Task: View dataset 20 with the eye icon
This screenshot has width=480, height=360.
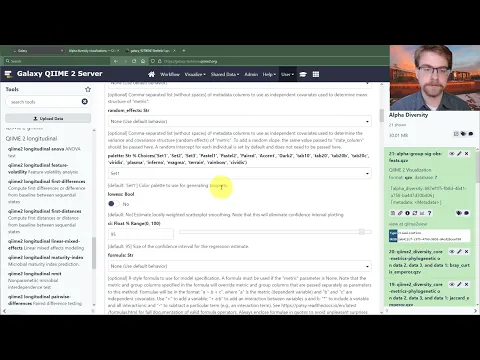Action: click(x=452, y=252)
